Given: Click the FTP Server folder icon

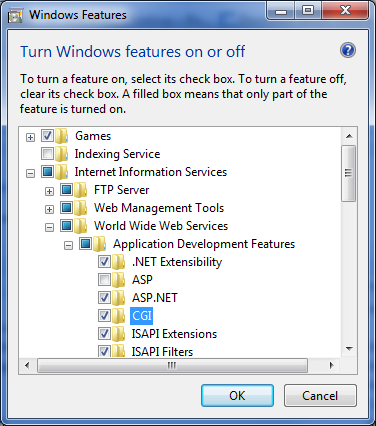Looking at the screenshot, I should tap(81, 190).
